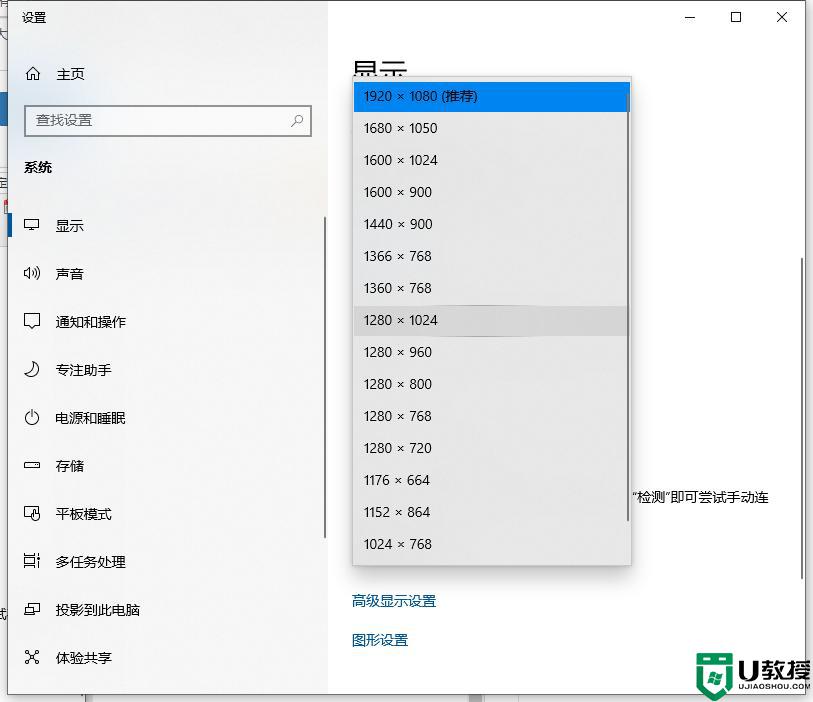
Task: Choose resolution 1280 × 1024
Action: point(490,320)
